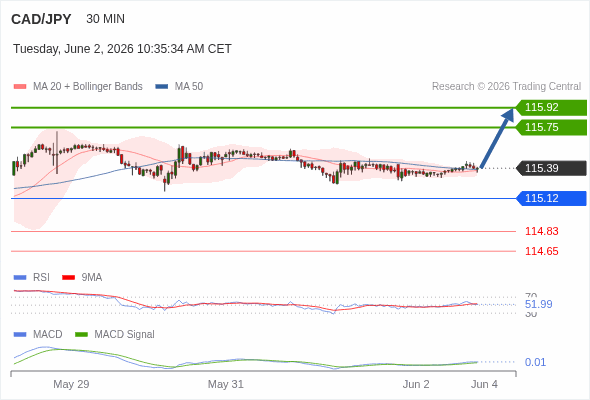Click the blue MACD legend swatch

pyautogui.click(x=20, y=335)
